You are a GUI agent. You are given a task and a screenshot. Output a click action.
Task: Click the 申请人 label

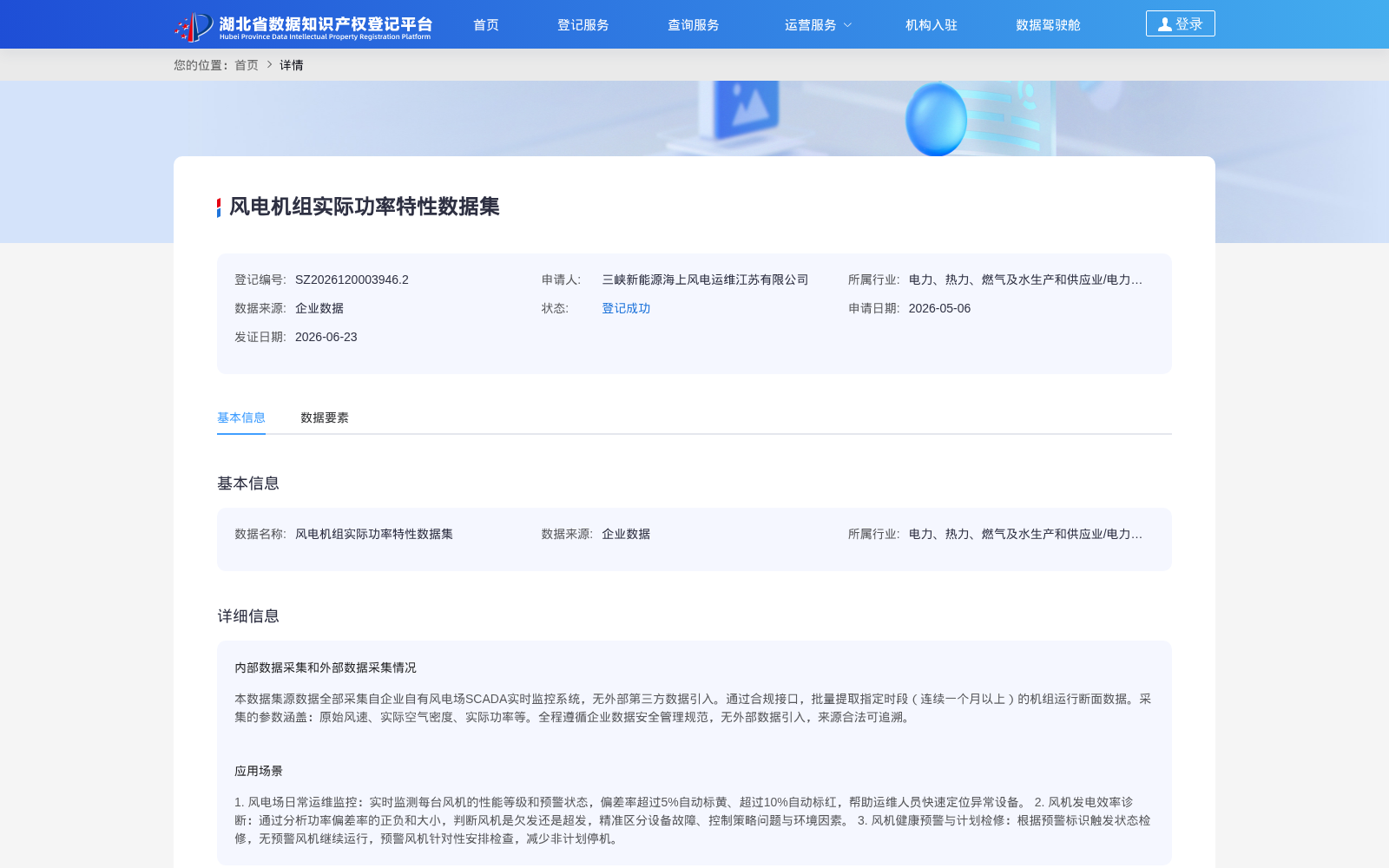pos(561,279)
